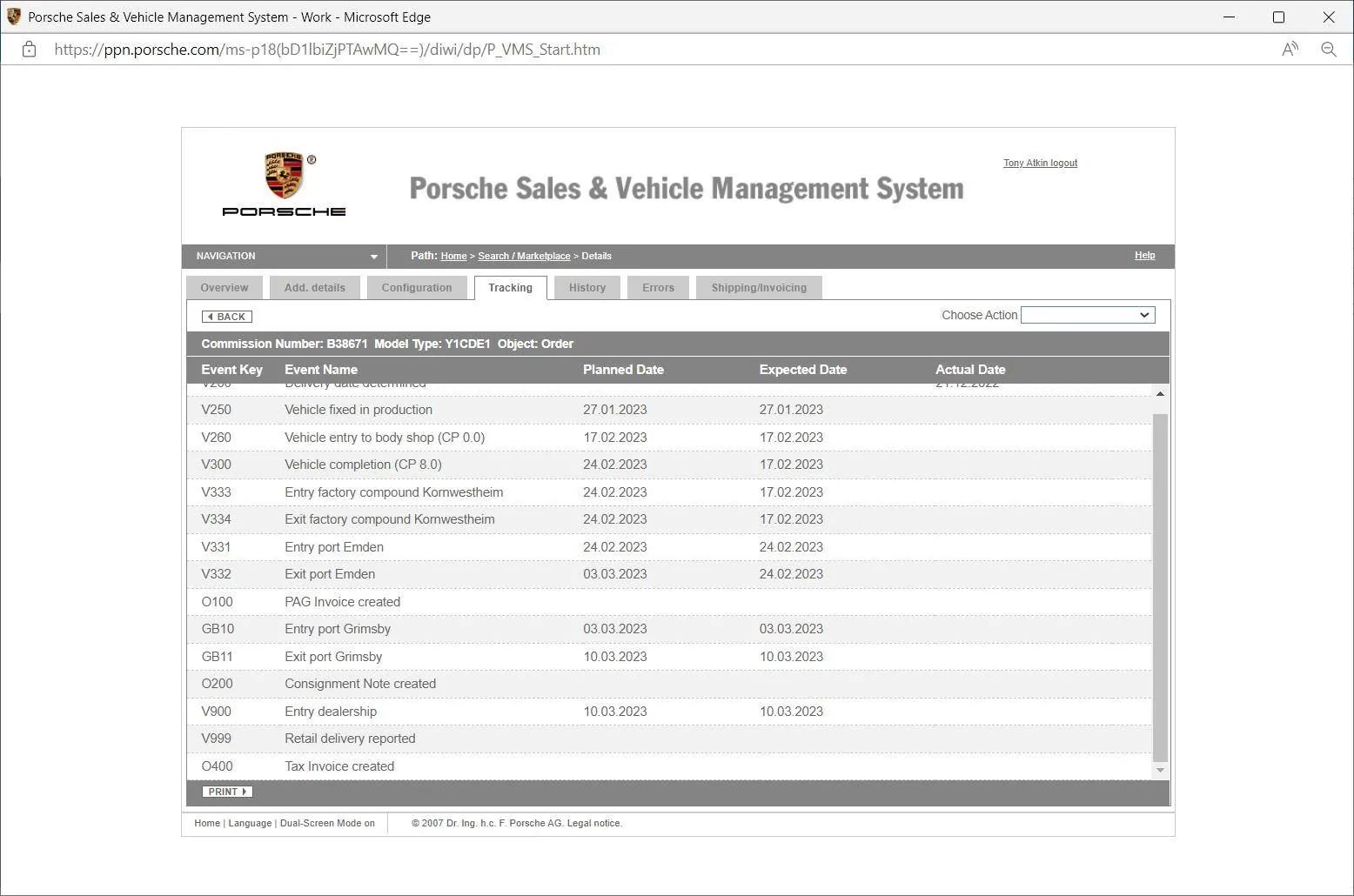
Task: Click the Read Aloud icon in address bar
Action: pyautogui.click(x=1290, y=50)
